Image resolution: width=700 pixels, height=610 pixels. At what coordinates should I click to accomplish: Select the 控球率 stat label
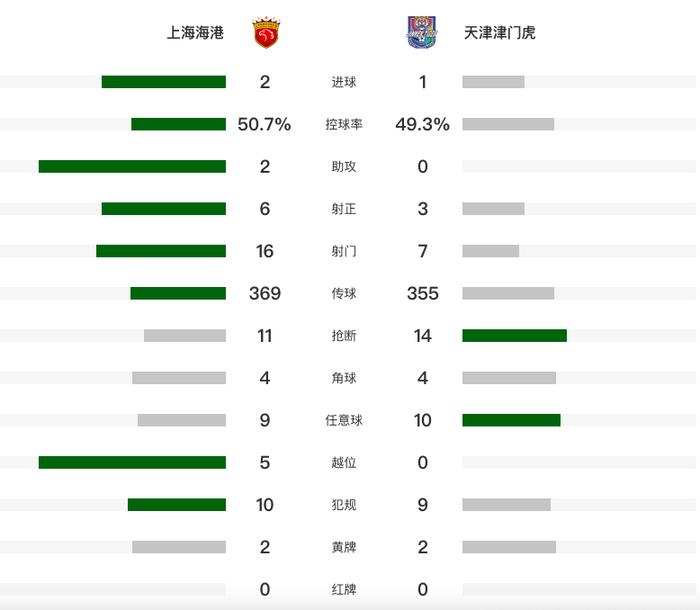coord(344,124)
